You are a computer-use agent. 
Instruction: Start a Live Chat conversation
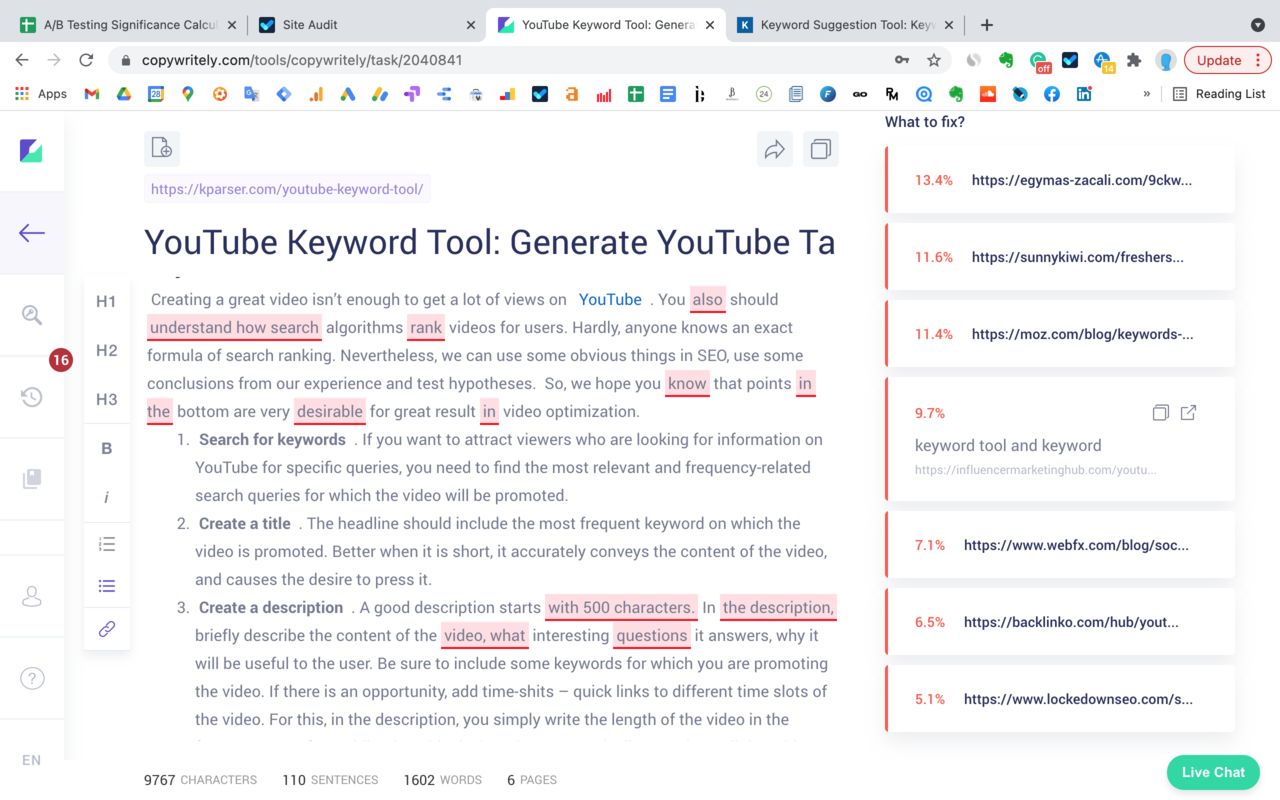[1212, 772]
